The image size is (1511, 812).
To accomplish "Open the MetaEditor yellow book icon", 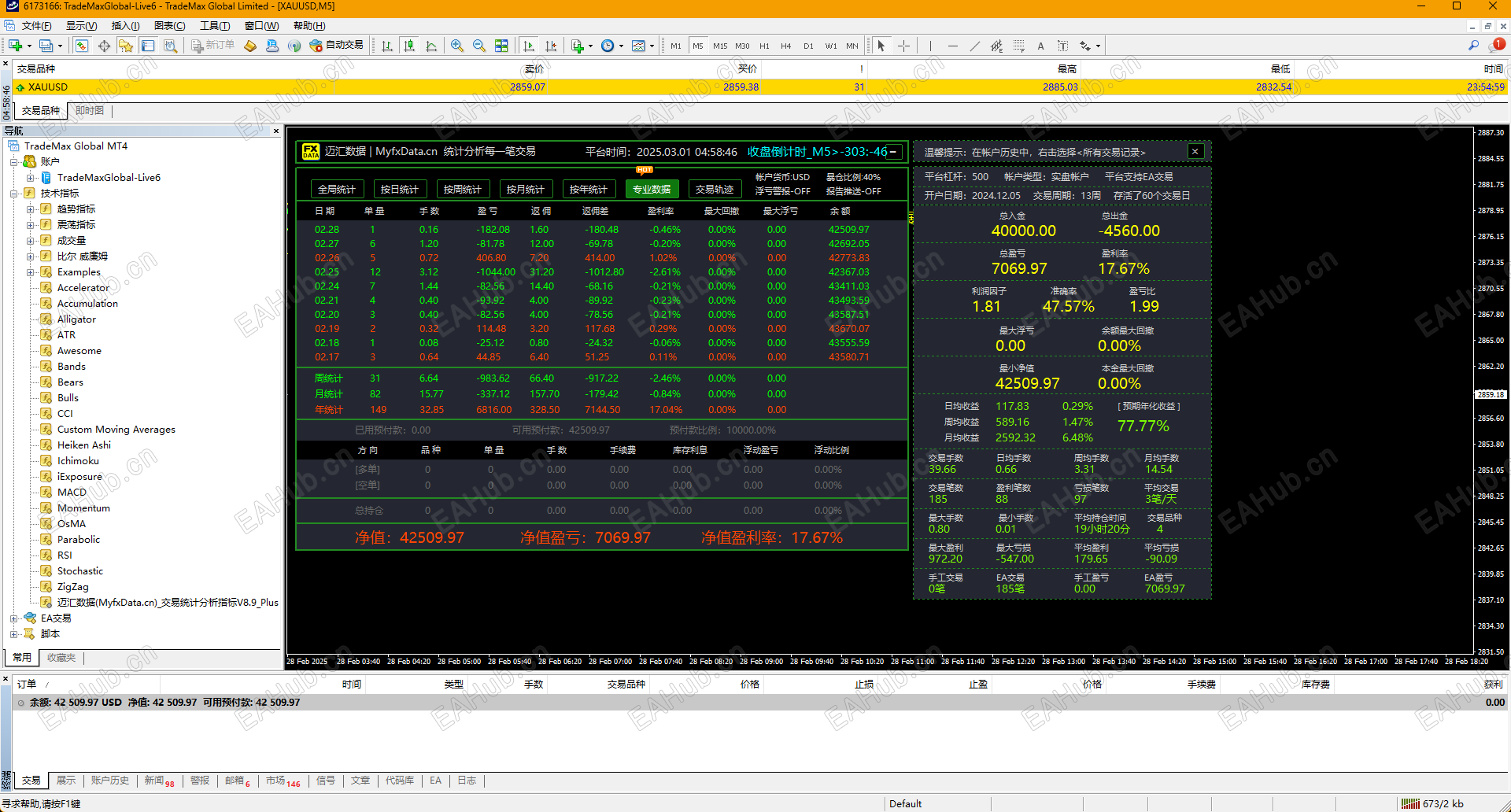I will tap(250, 46).
